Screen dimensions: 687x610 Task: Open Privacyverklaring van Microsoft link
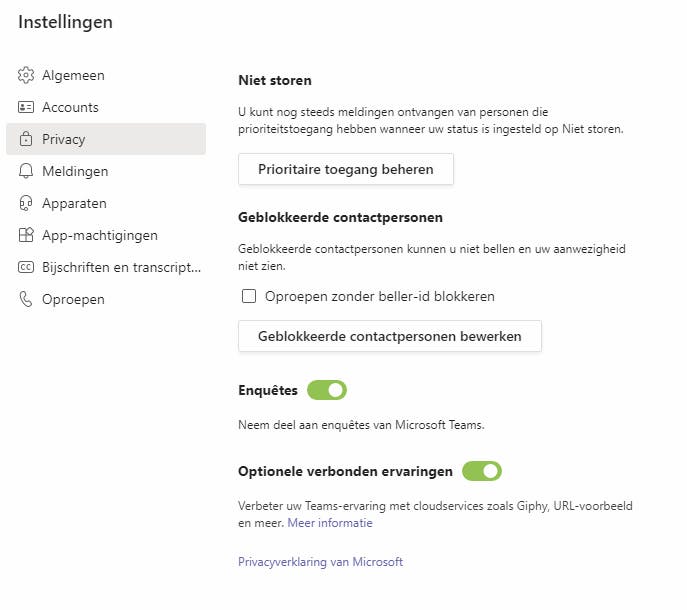click(320, 562)
